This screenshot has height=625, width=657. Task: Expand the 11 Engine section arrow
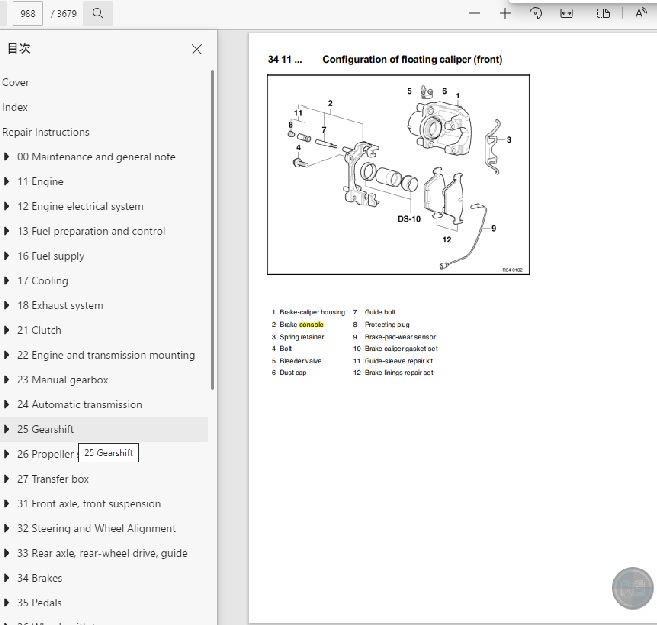[x=6, y=181]
